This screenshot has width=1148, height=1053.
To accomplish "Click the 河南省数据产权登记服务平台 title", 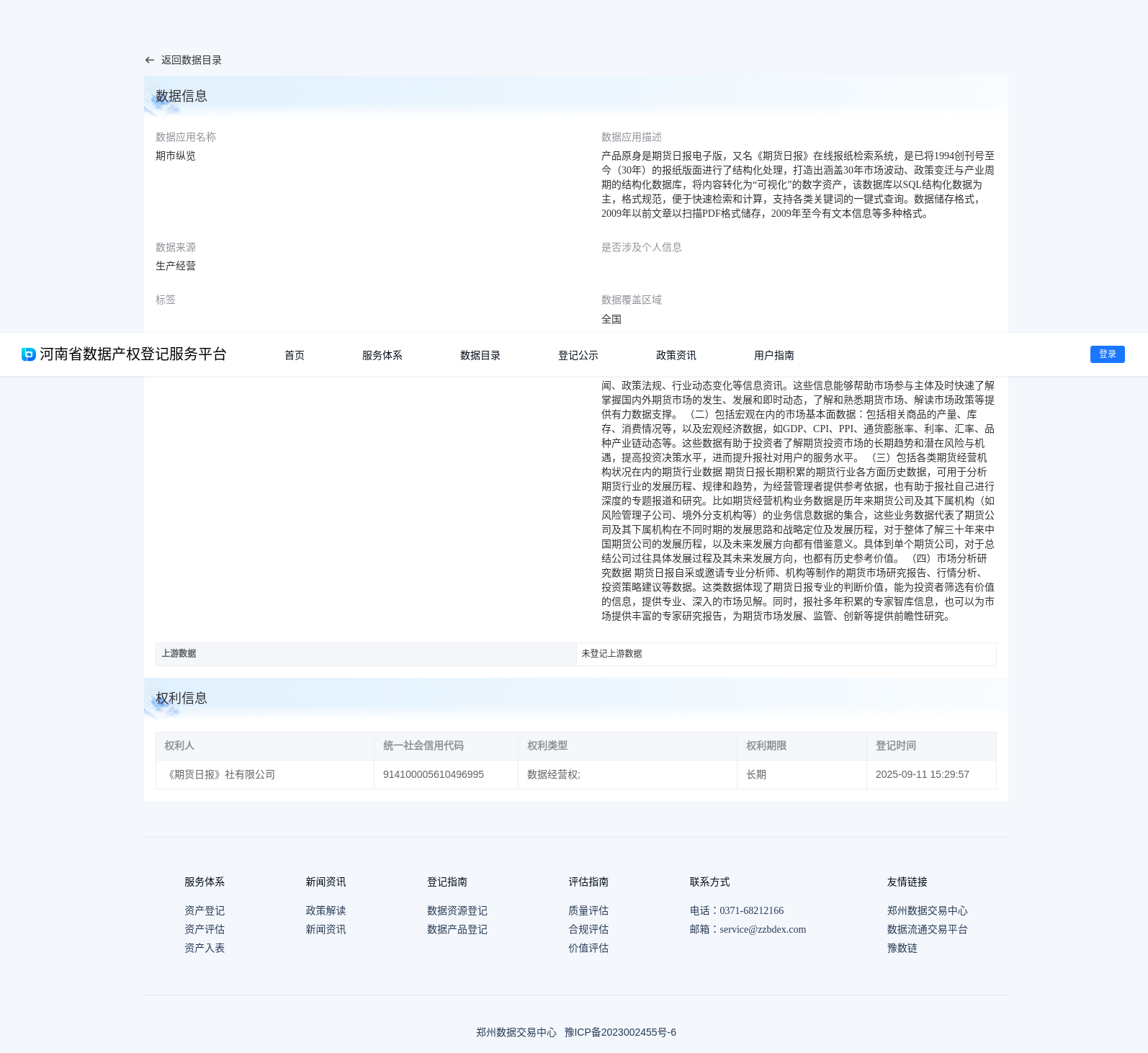I will pos(133,354).
